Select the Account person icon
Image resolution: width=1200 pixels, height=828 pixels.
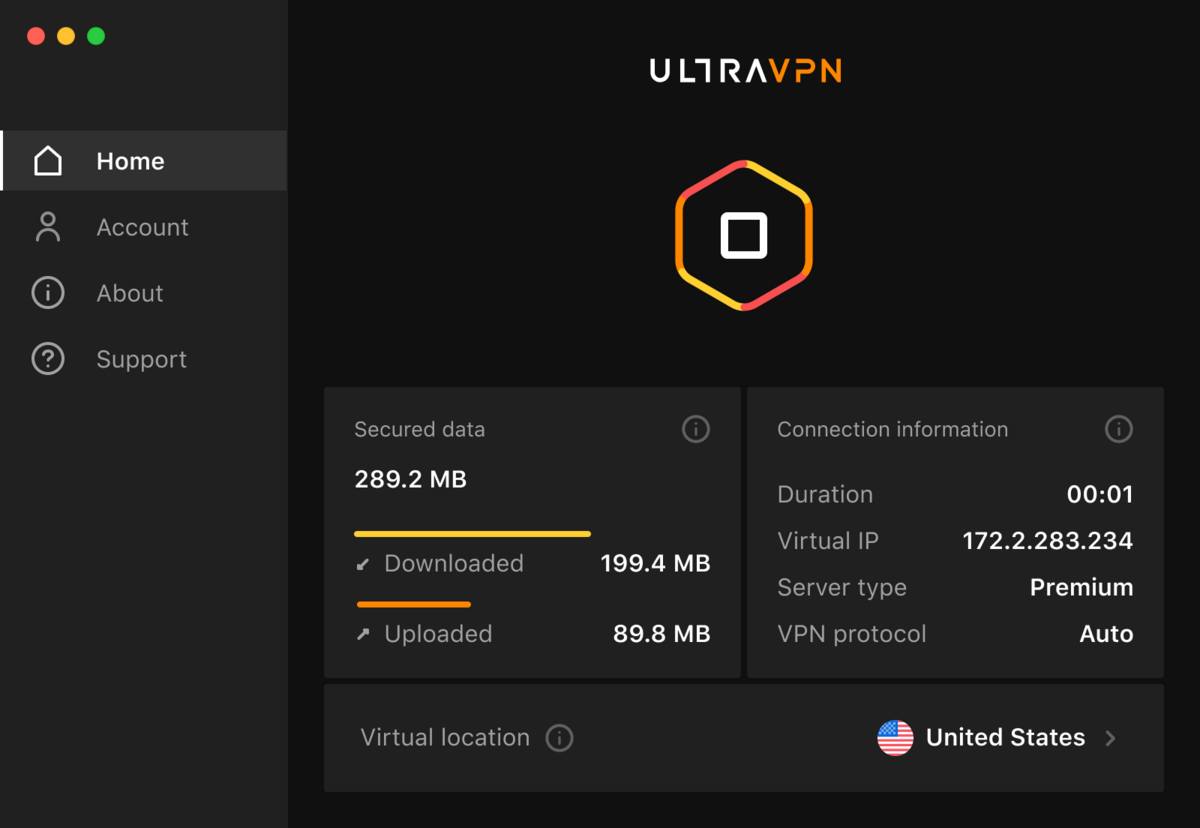click(48, 227)
